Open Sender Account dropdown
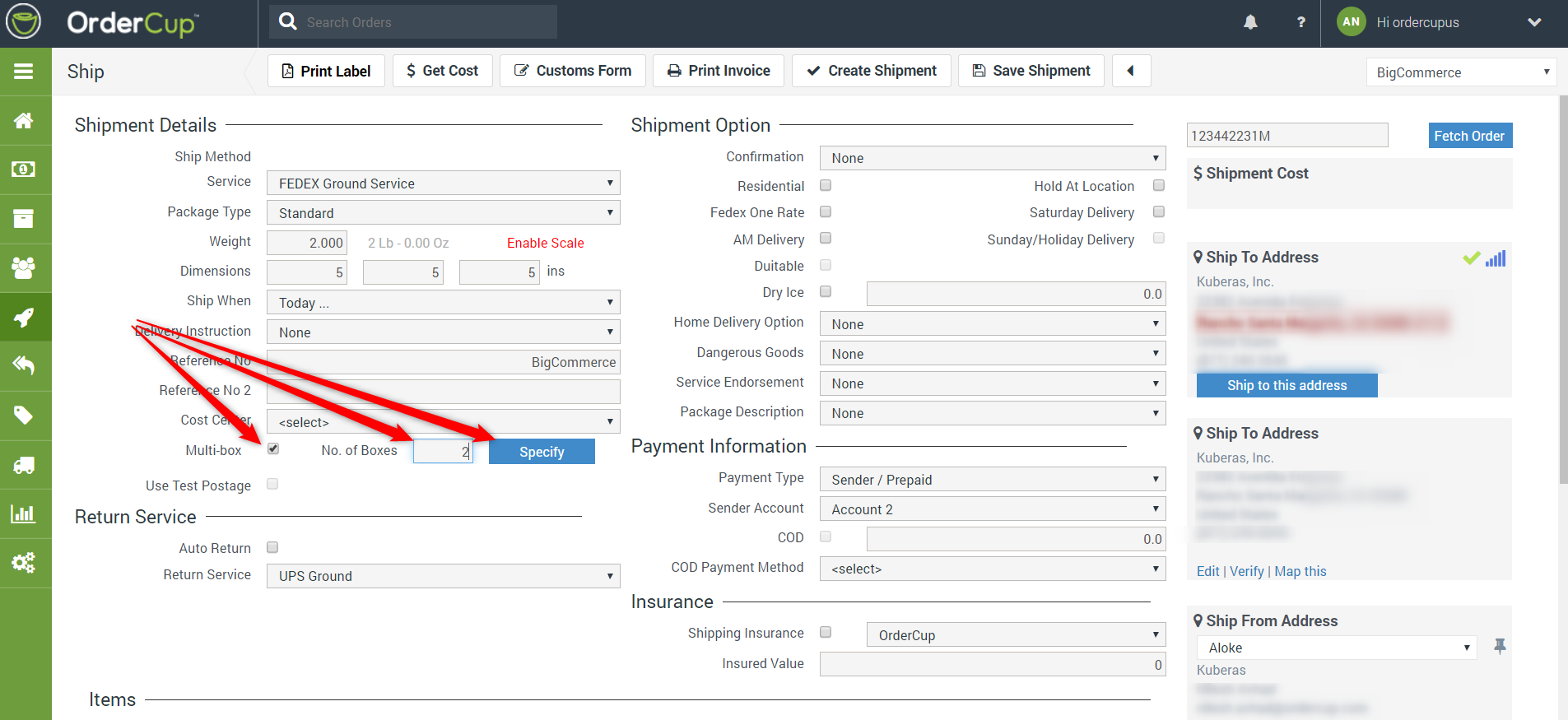This screenshot has height=720, width=1568. [993, 509]
